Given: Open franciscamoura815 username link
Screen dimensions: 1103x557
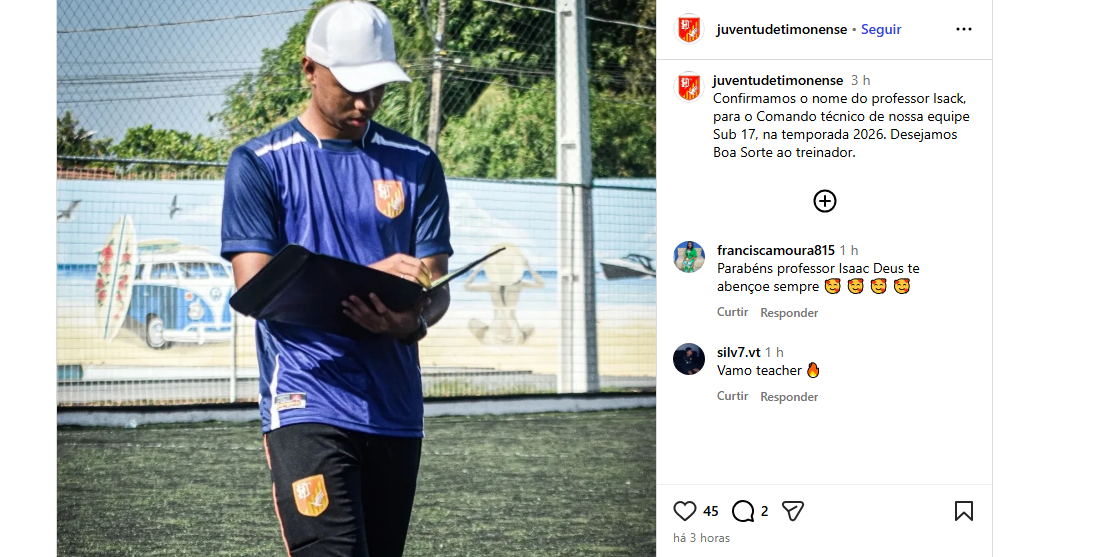Looking at the screenshot, I should [x=775, y=250].
